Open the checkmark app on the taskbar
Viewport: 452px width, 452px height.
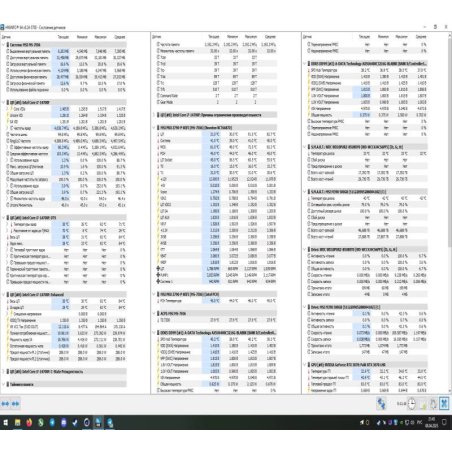click(x=75, y=422)
